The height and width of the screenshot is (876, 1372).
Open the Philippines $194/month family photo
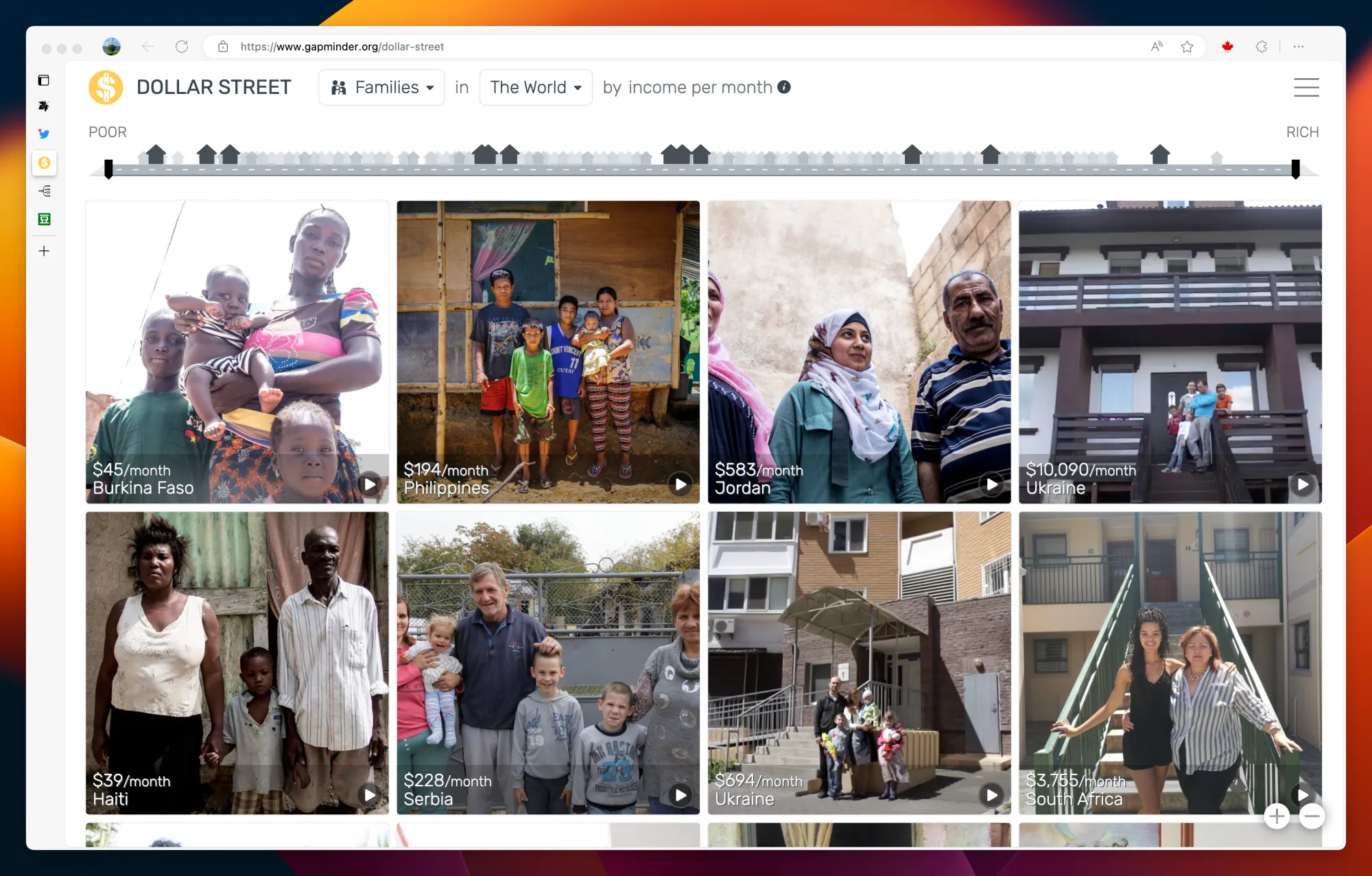[547, 343]
